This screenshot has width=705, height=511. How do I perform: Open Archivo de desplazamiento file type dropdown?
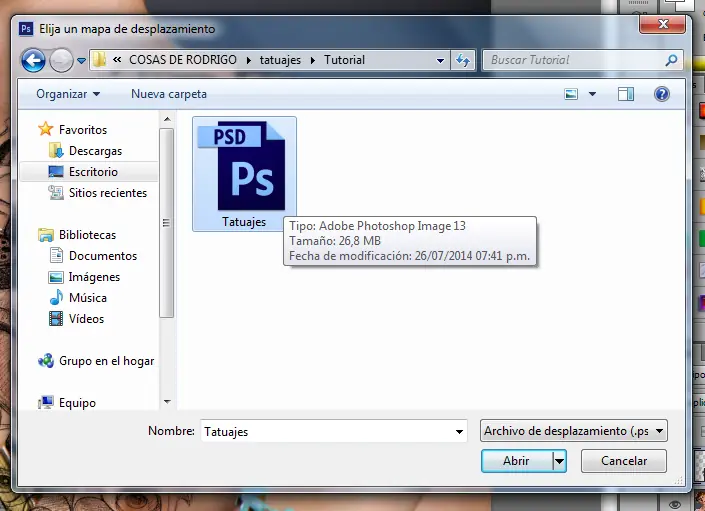(x=573, y=431)
